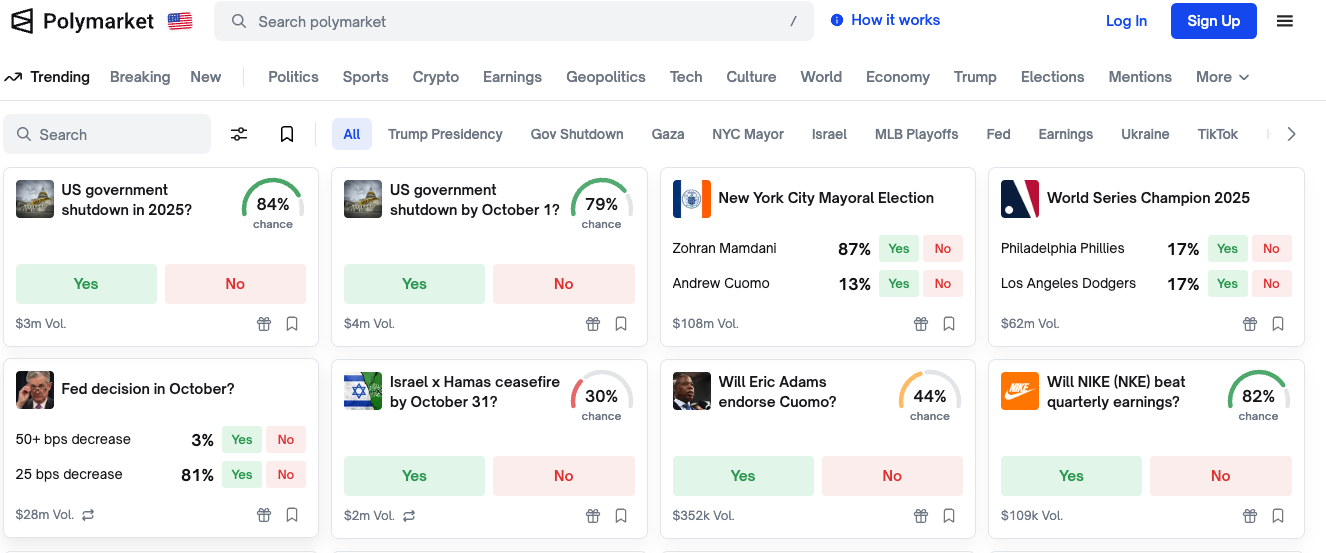This screenshot has width=1326, height=553.
Task: Bookmark the US government shutdown in 2025 market
Action: (x=292, y=323)
